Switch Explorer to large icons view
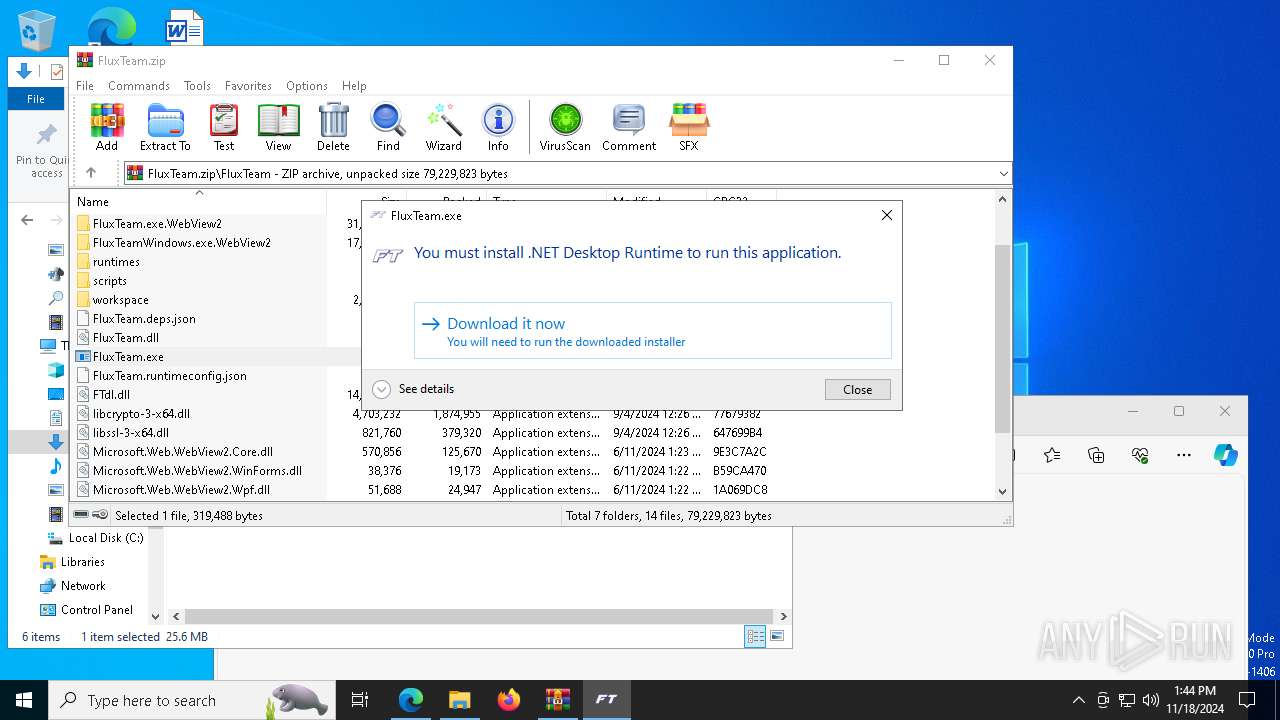Image resolution: width=1280 pixels, height=720 pixels. 777,636
